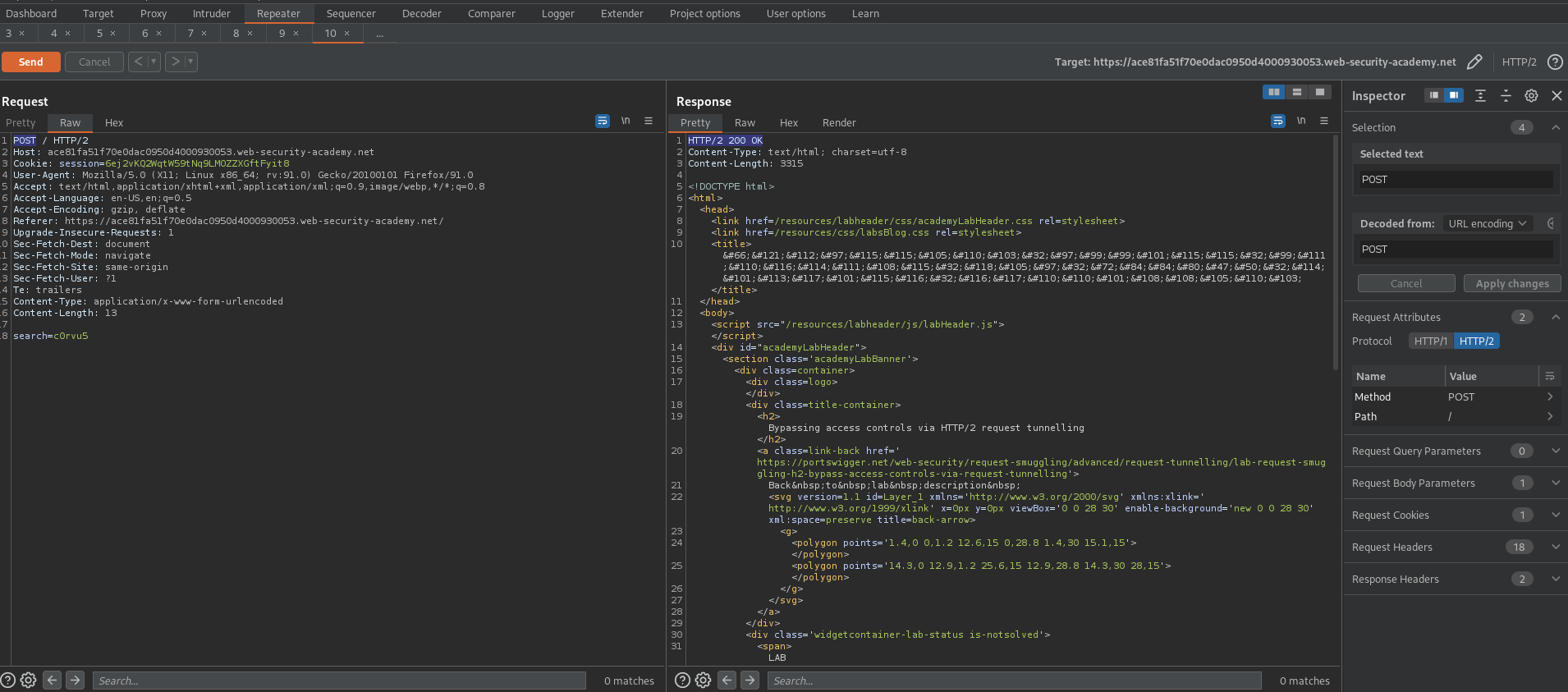1568x692 pixels.
Task: Click HTTP/2 label in toolbar
Action: tap(1519, 62)
